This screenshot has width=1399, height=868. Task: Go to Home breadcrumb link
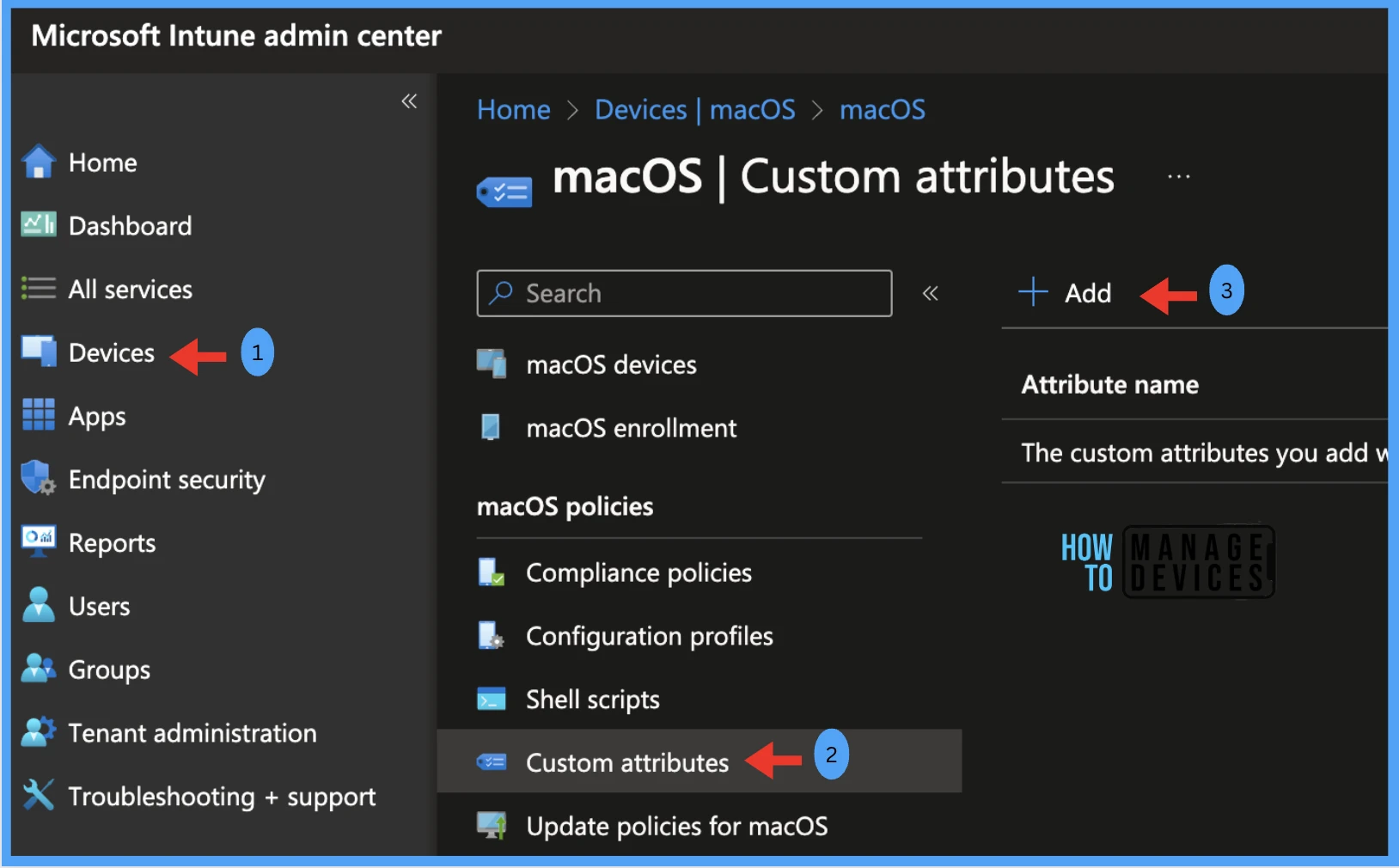click(x=514, y=109)
